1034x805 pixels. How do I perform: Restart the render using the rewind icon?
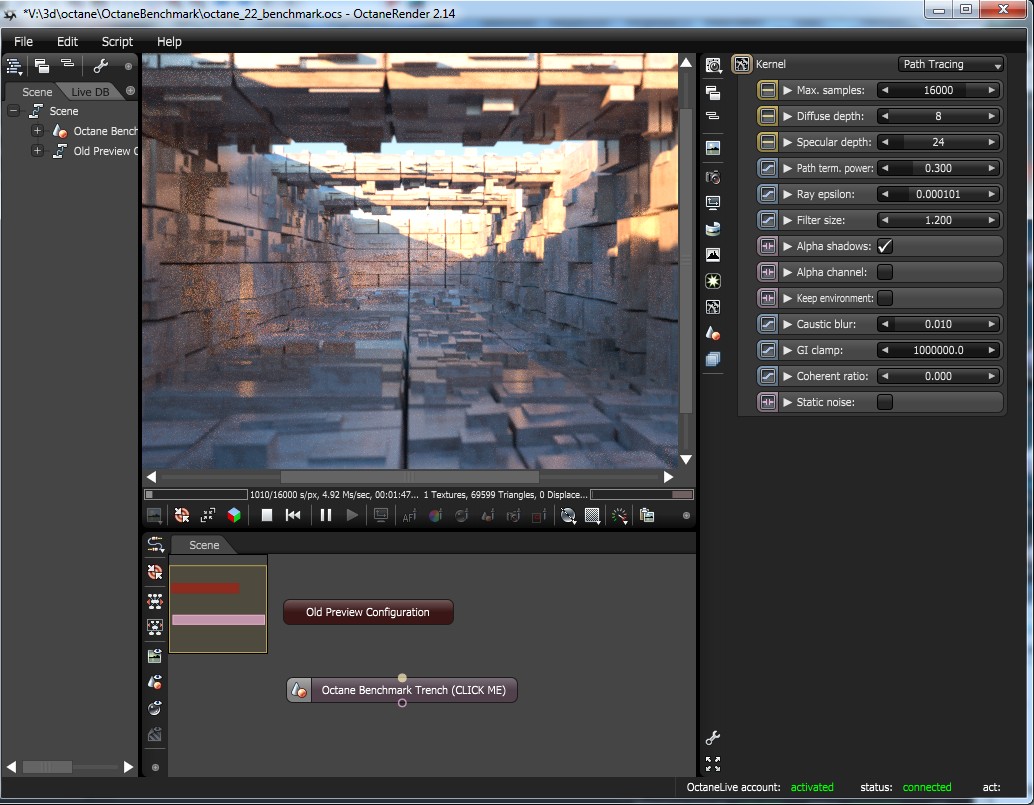293,515
